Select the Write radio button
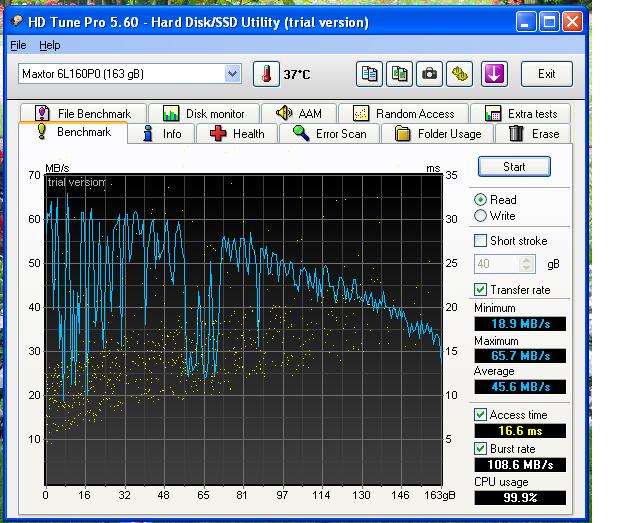 click(481, 216)
